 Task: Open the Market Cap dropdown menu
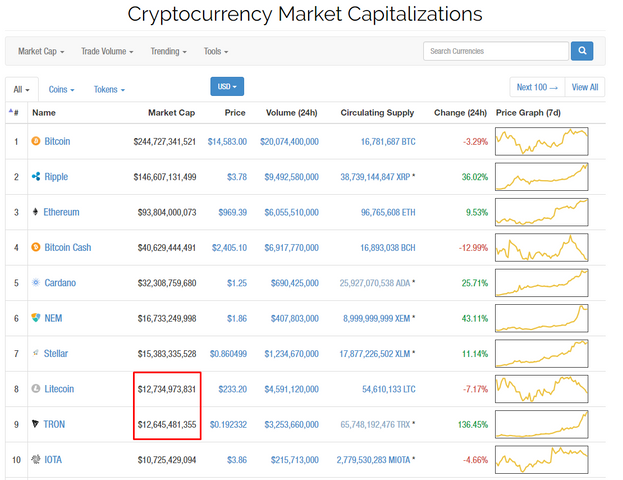point(41,51)
